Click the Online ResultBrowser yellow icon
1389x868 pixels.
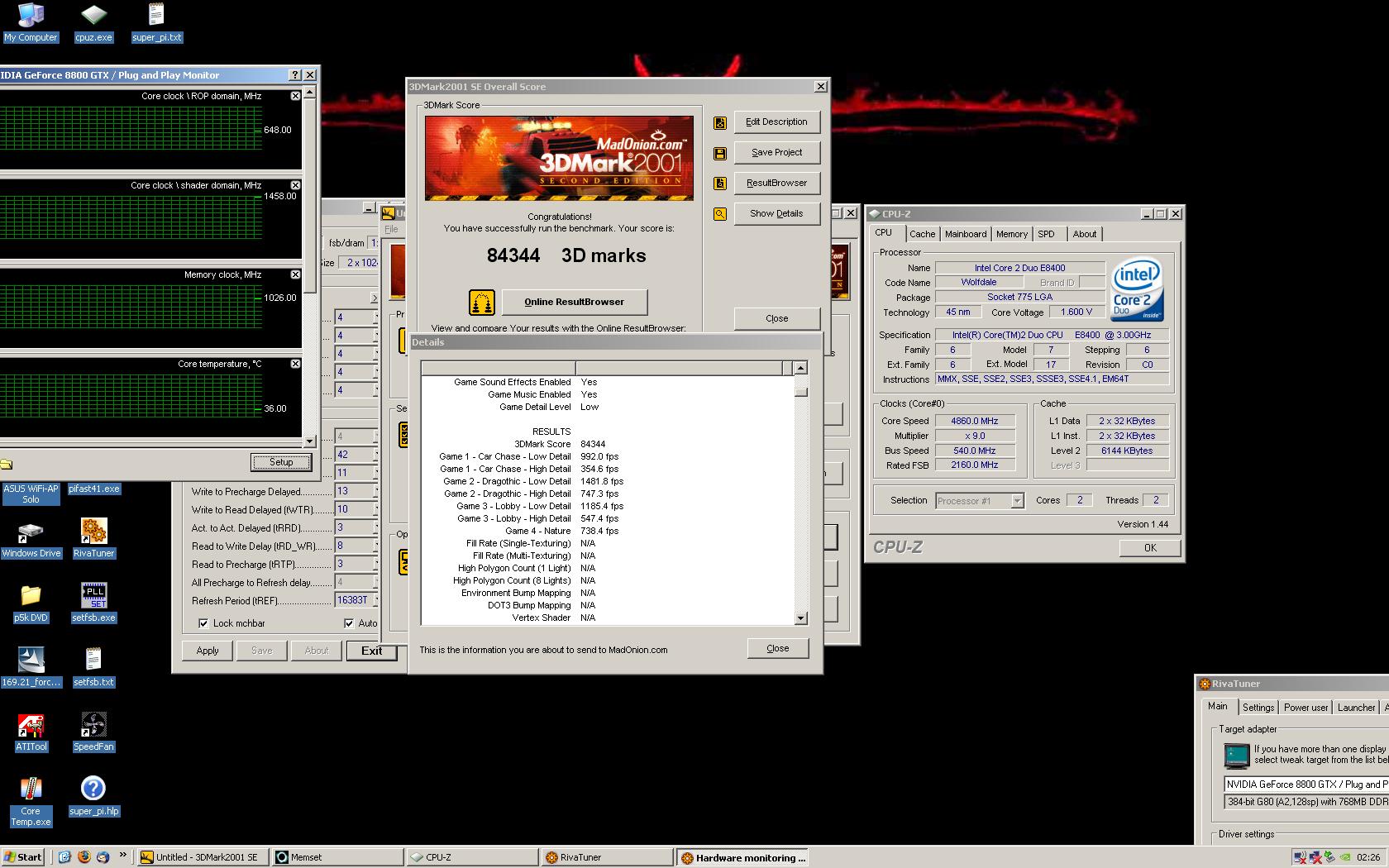point(482,303)
